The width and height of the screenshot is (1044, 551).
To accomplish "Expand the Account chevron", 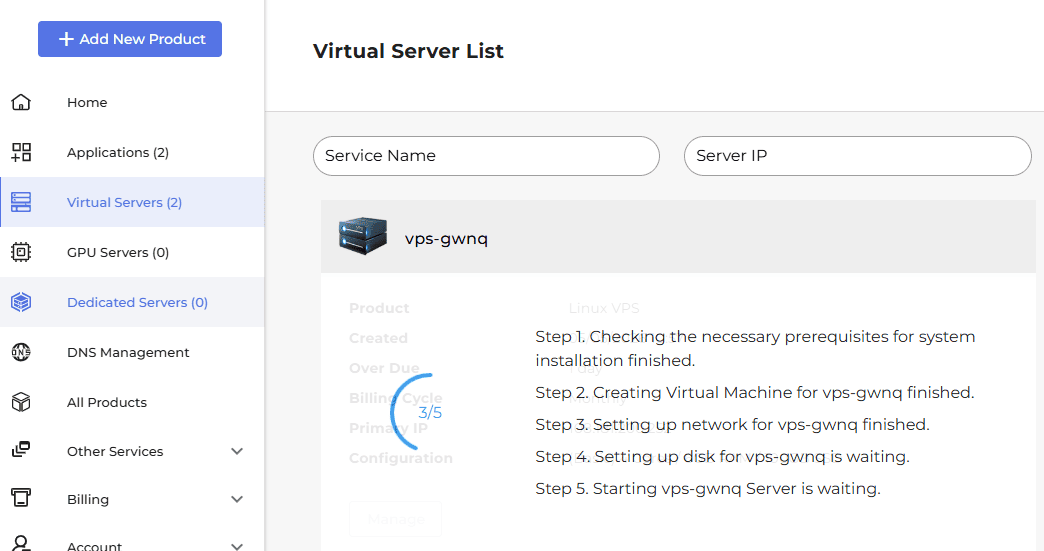I will coord(237,546).
